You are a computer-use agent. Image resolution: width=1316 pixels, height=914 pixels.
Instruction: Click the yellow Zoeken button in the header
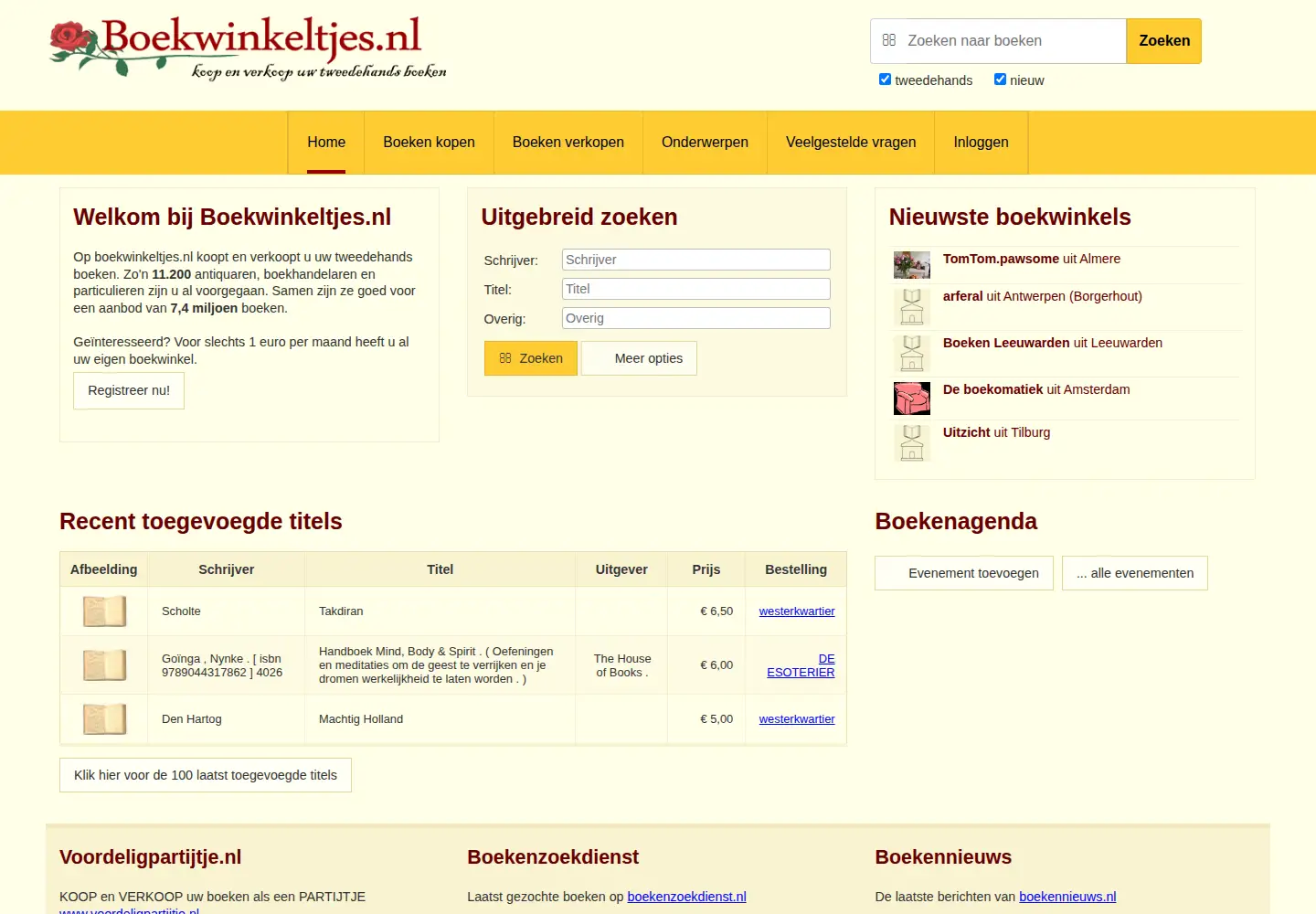[1163, 41]
